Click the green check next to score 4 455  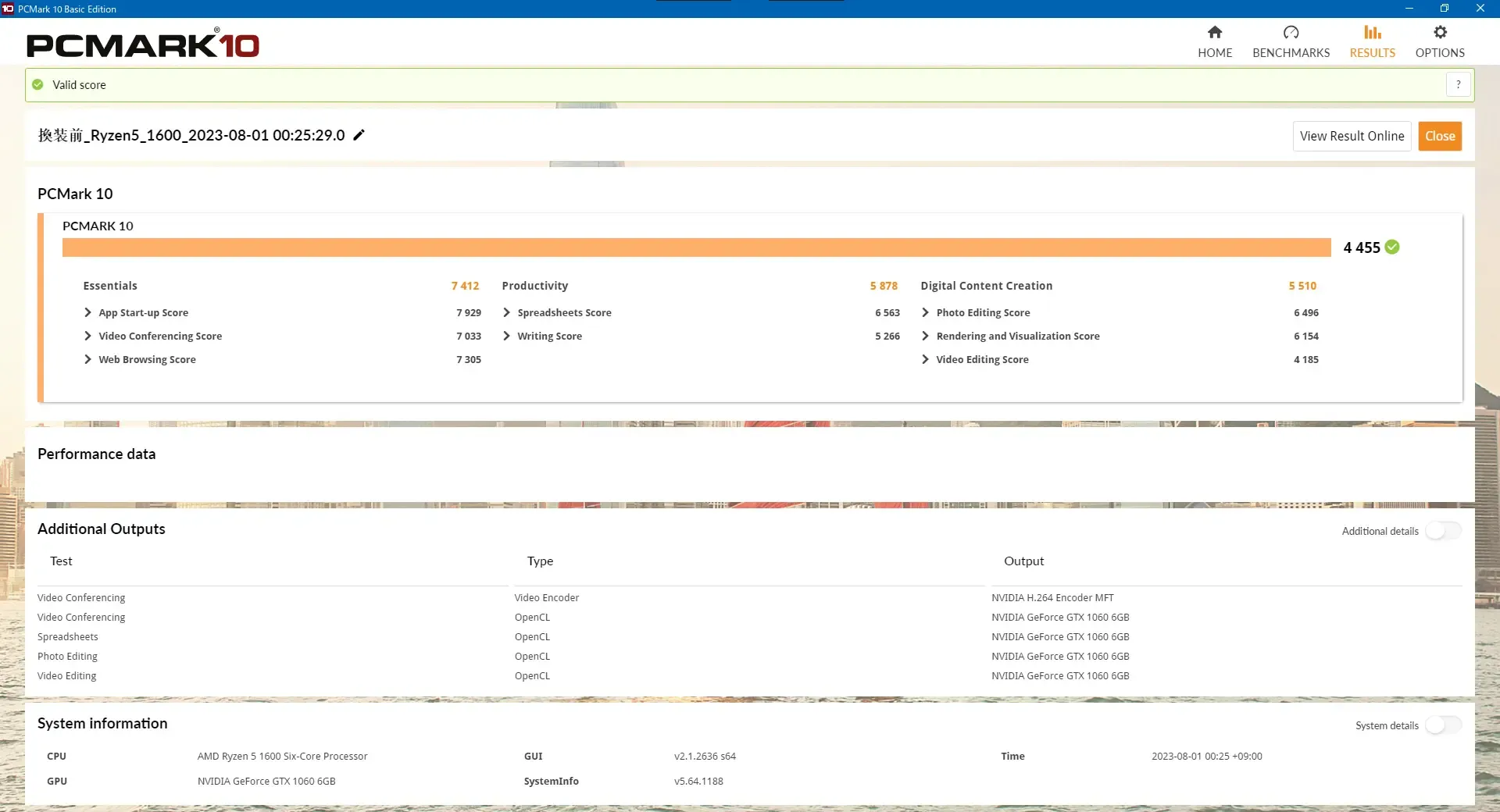tap(1392, 248)
